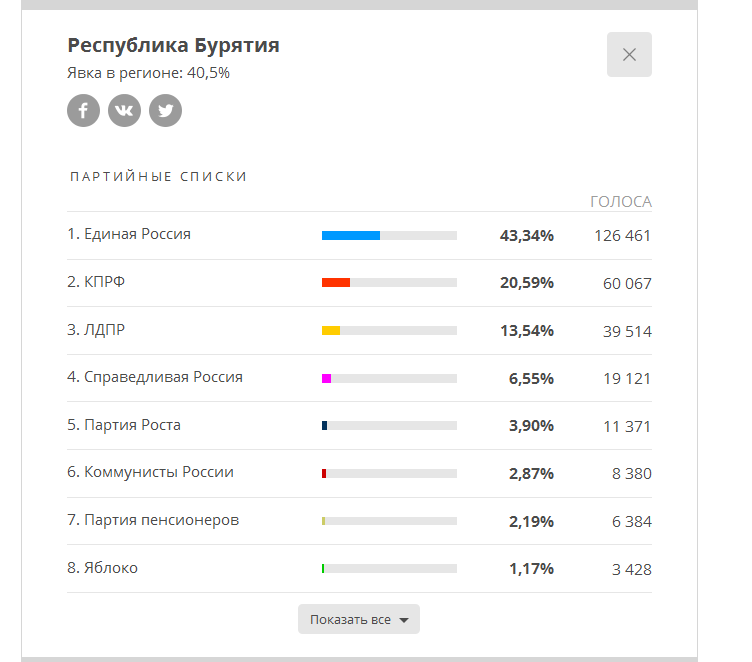
Task: Click the ГОЛОСА column header
Action: point(621,201)
